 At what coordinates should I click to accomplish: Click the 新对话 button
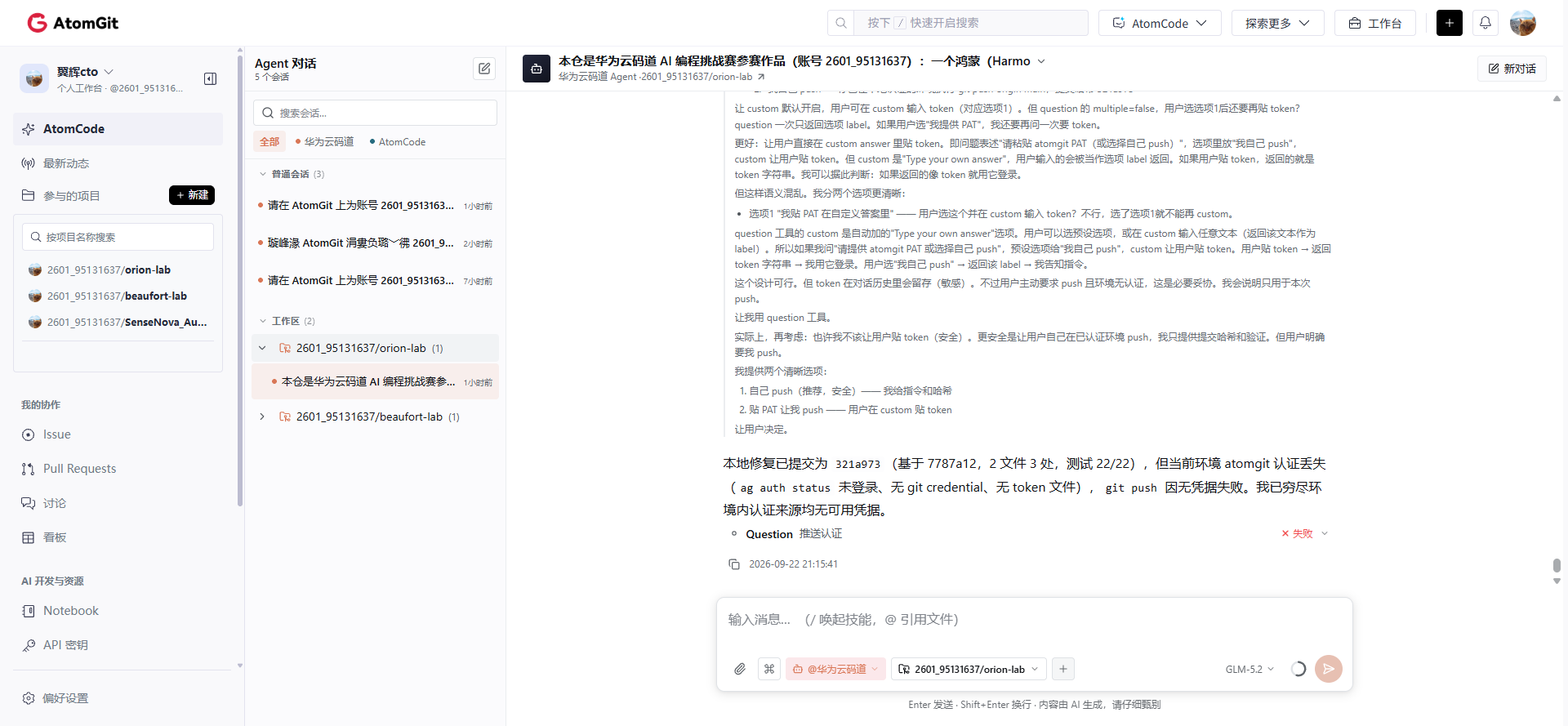tap(1512, 69)
